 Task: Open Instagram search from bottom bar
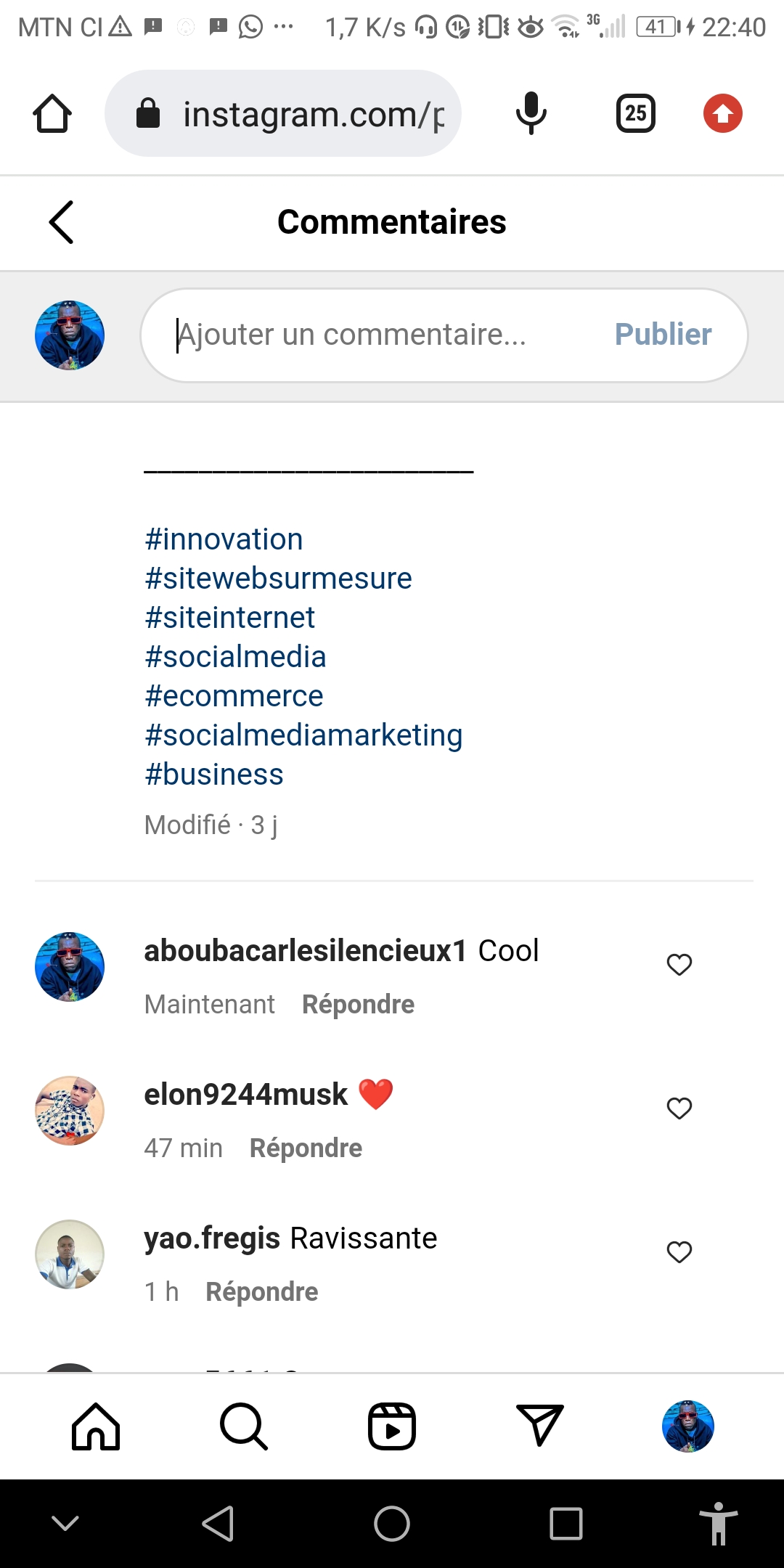pos(243,1426)
